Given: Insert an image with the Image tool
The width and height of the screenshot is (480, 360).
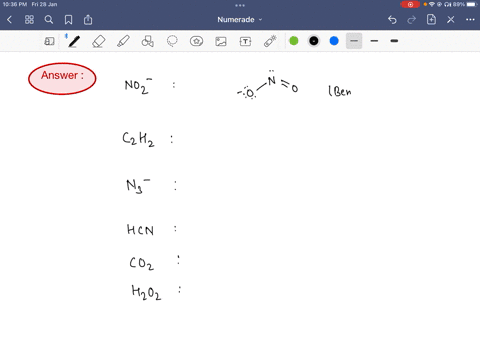Looking at the screenshot, I should 221,41.
